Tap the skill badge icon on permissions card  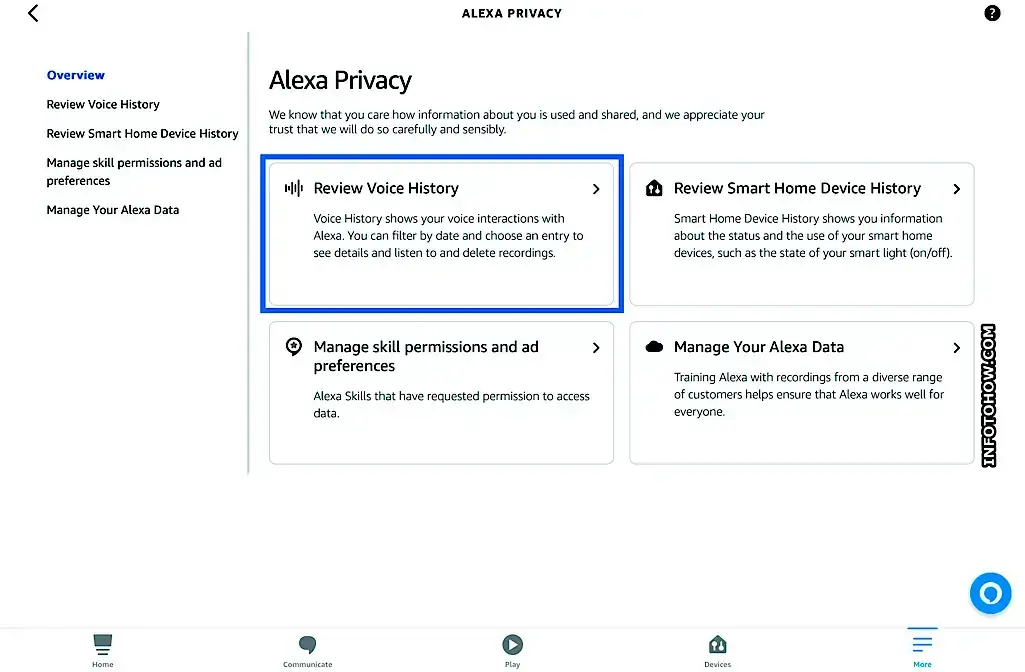pos(294,346)
